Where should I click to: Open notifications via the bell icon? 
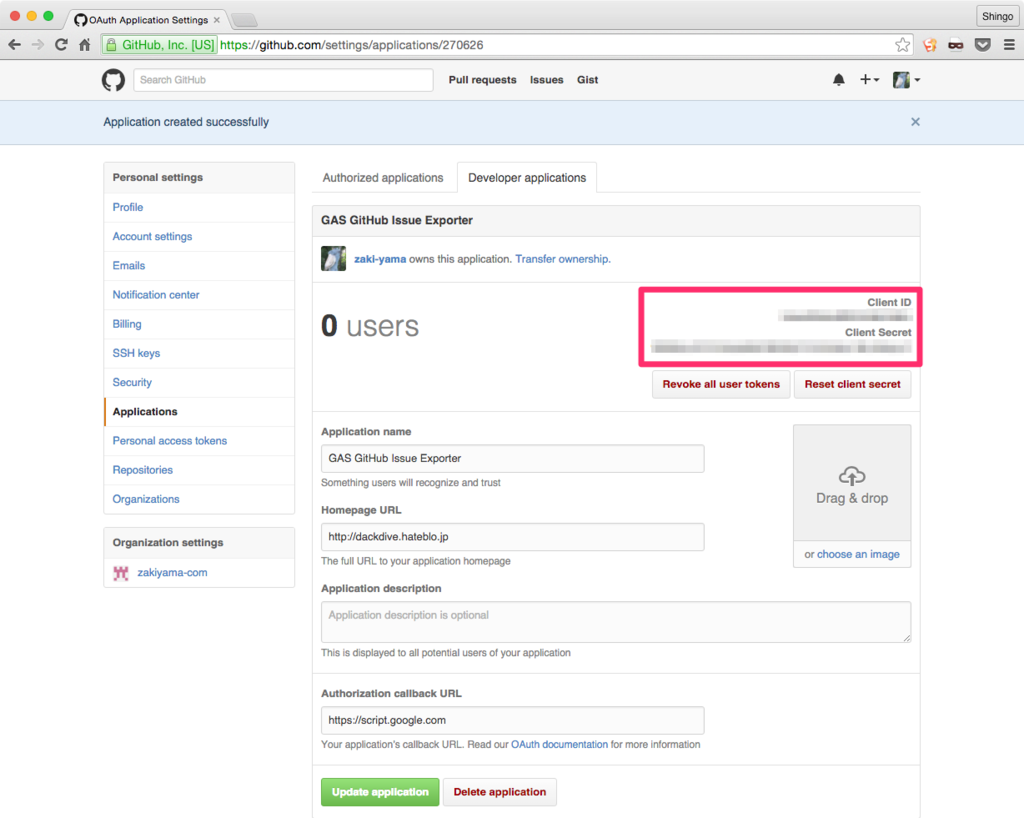[x=839, y=80]
